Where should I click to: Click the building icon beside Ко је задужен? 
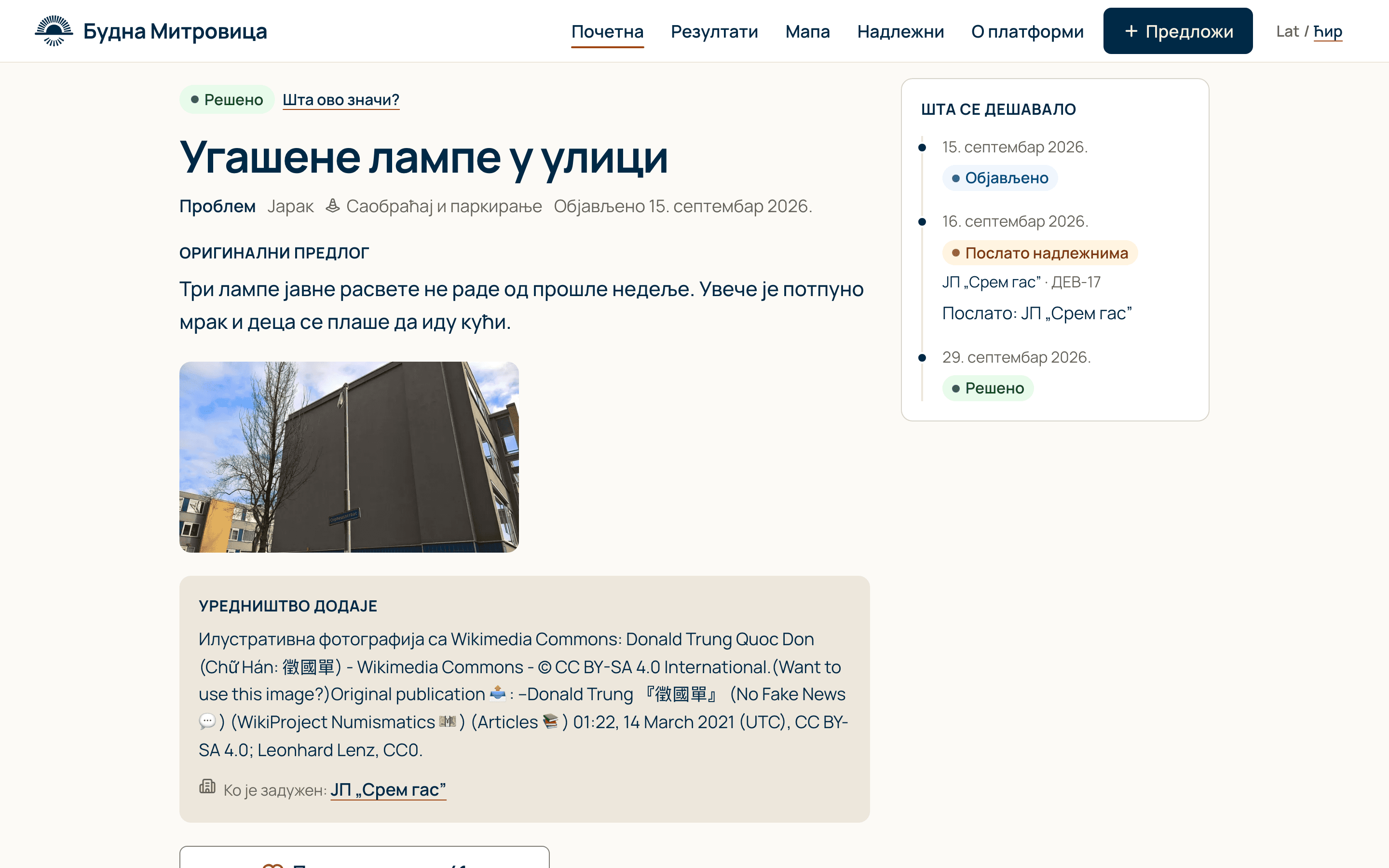click(x=207, y=787)
